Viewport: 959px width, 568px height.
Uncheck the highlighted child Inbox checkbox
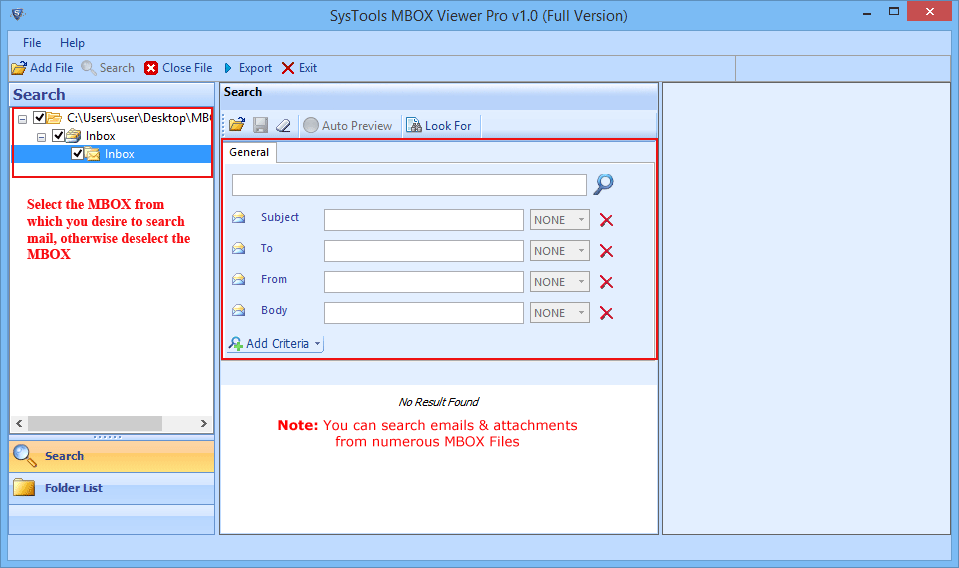click(78, 153)
